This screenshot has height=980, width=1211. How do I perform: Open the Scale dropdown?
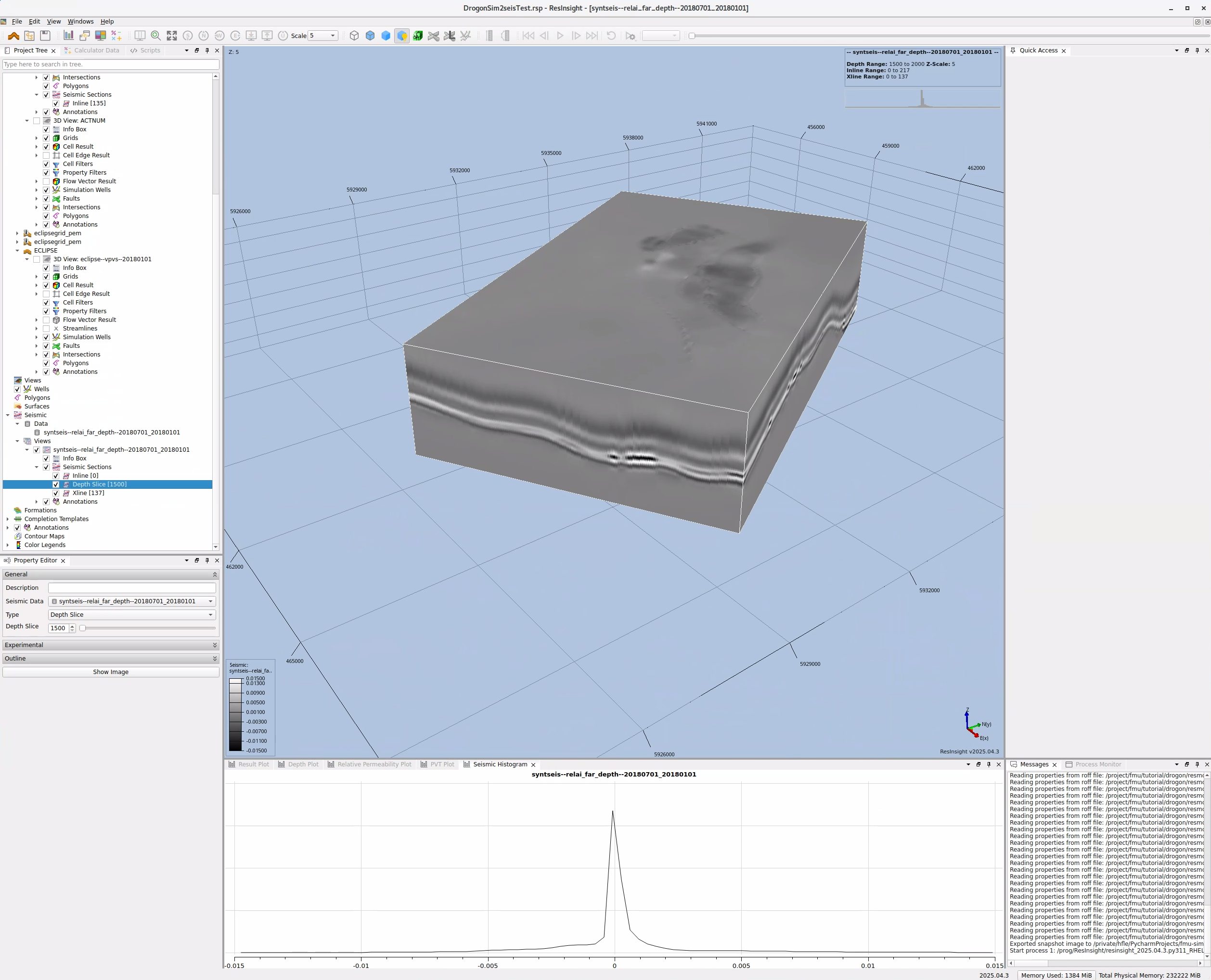coord(323,36)
